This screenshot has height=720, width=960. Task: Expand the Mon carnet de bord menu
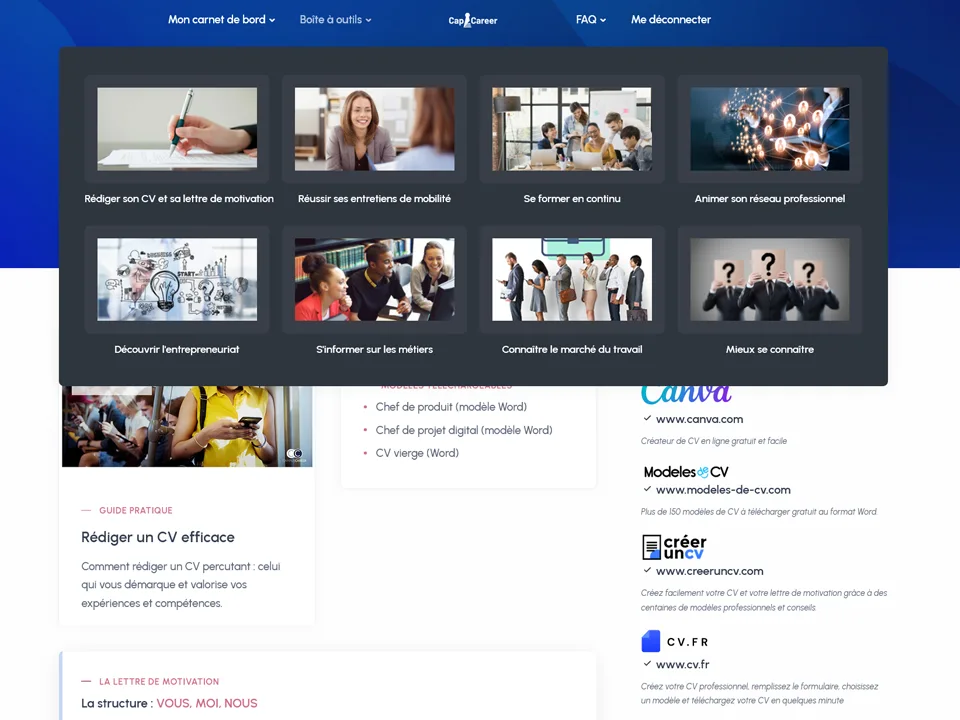[x=221, y=20]
